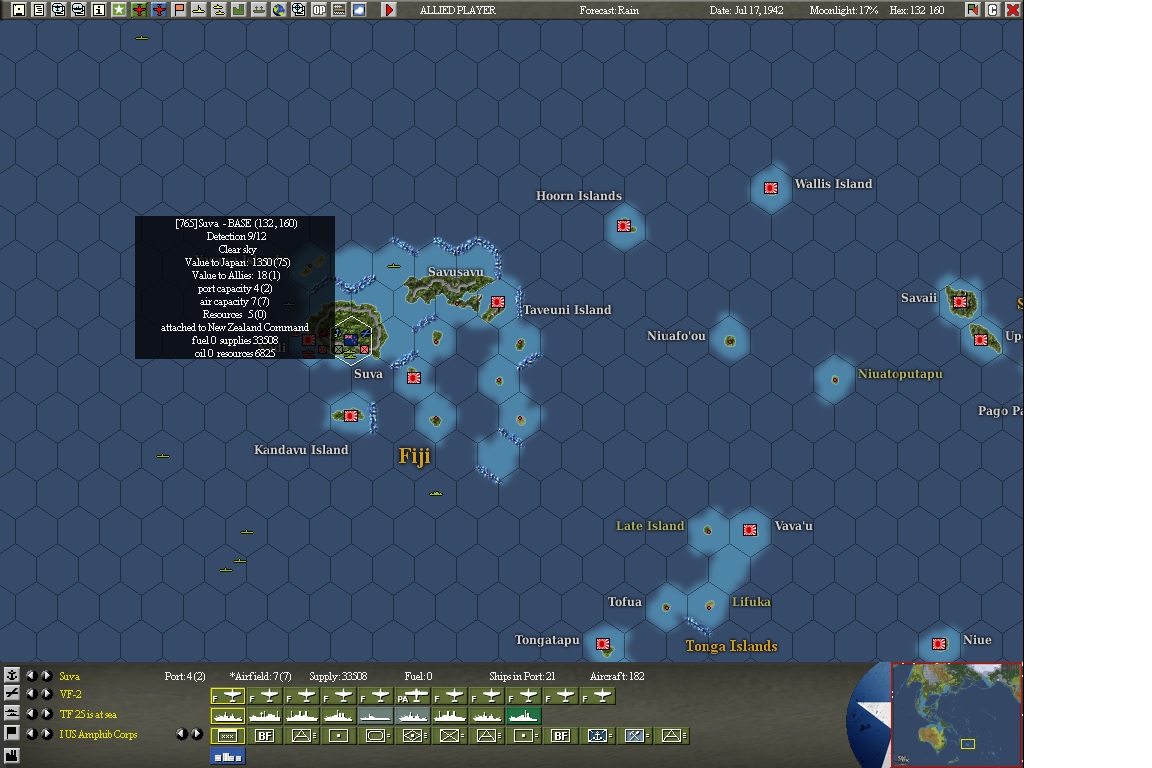Click the red plane on green background icon
1152x768 pixels.
[139, 10]
